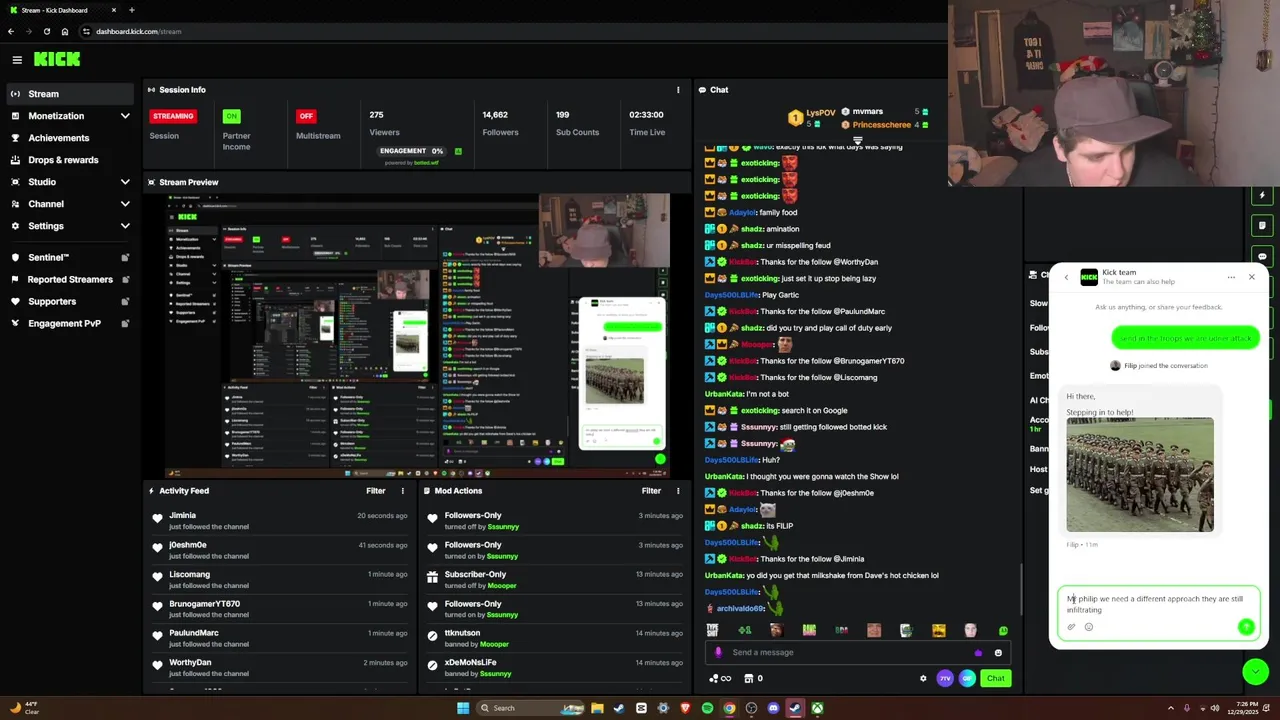This screenshot has height=720, width=1280.
Task: Open the hamburger menu beside Kick logo
Action: coord(17,60)
